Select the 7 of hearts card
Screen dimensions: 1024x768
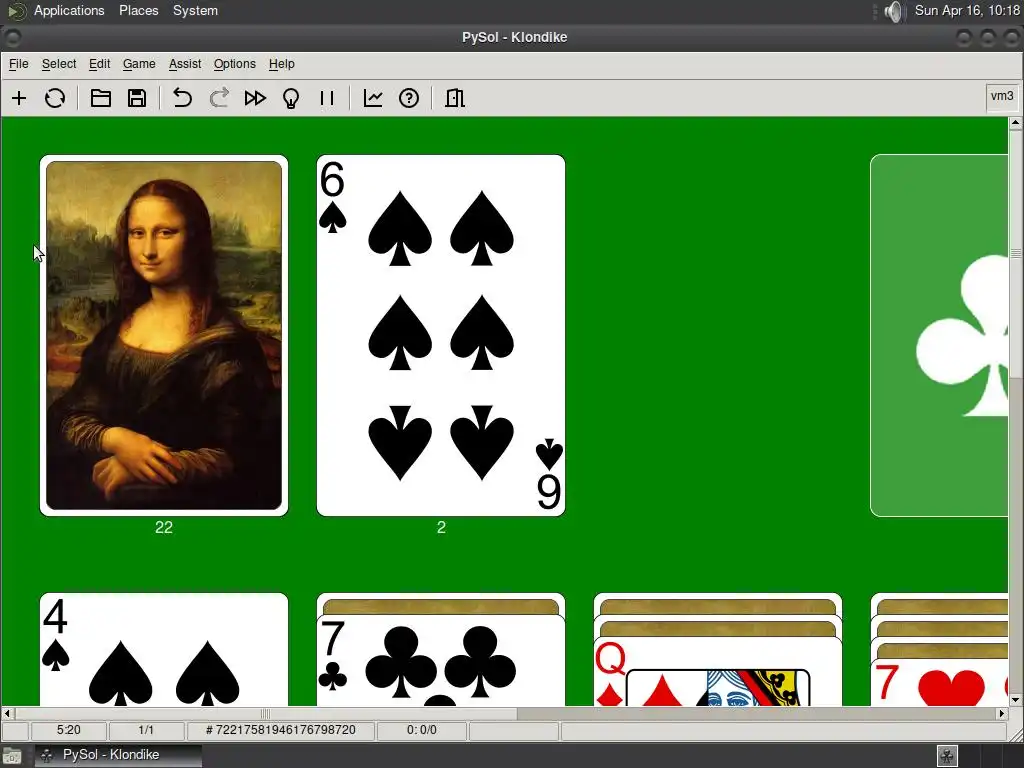(x=939, y=682)
